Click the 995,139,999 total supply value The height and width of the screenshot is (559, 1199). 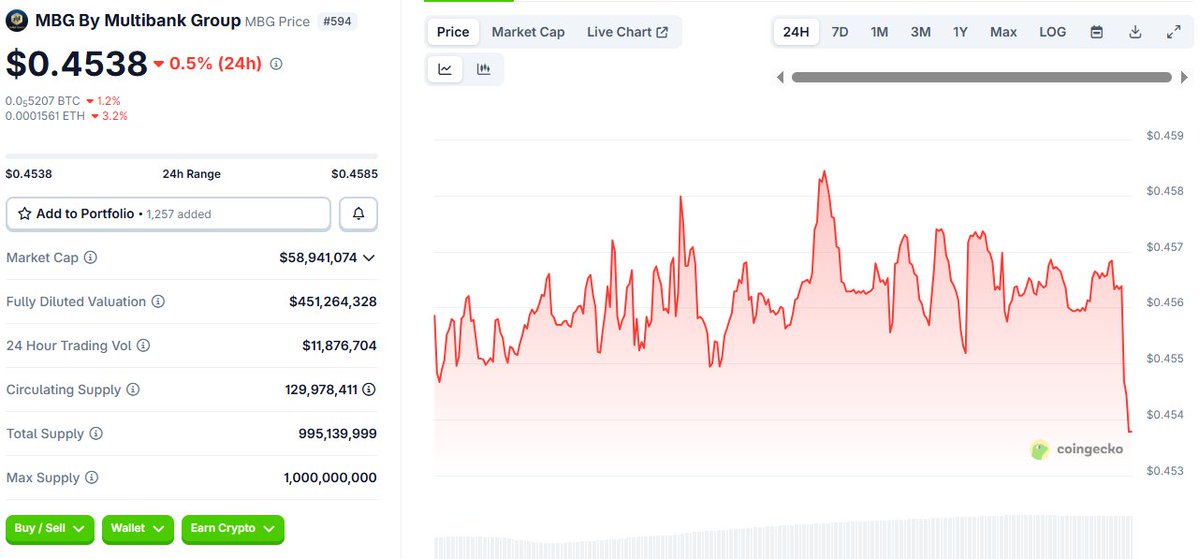coord(337,434)
